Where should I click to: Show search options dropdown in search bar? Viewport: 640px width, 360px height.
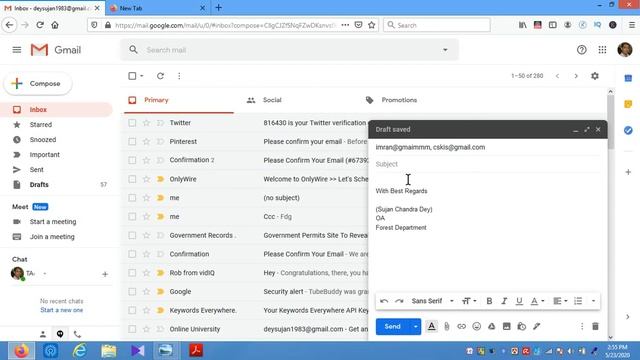pyautogui.click(x=445, y=50)
